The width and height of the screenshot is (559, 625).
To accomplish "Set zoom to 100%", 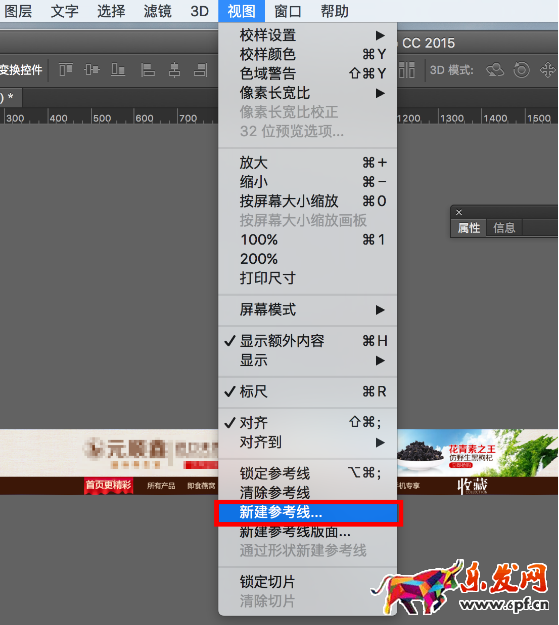I will (x=307, y=240).
